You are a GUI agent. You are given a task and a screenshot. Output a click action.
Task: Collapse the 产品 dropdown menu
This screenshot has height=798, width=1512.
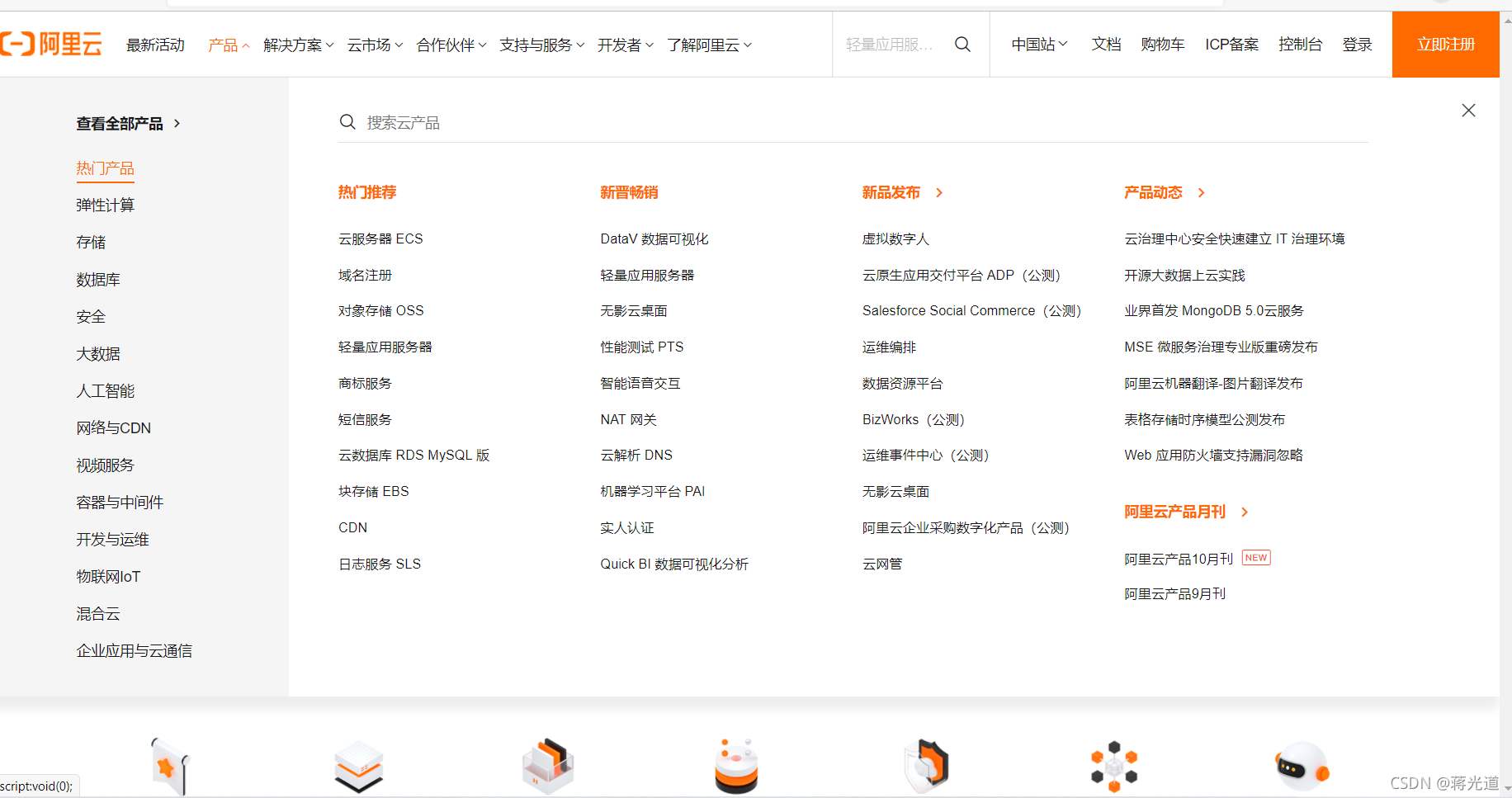pos(229,45)
